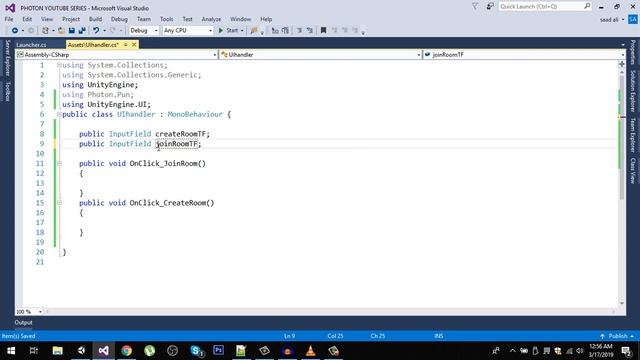Open the Analyze menu
Image resolution: width=640 pixels, height=360 pixels.
pos(211,19)
